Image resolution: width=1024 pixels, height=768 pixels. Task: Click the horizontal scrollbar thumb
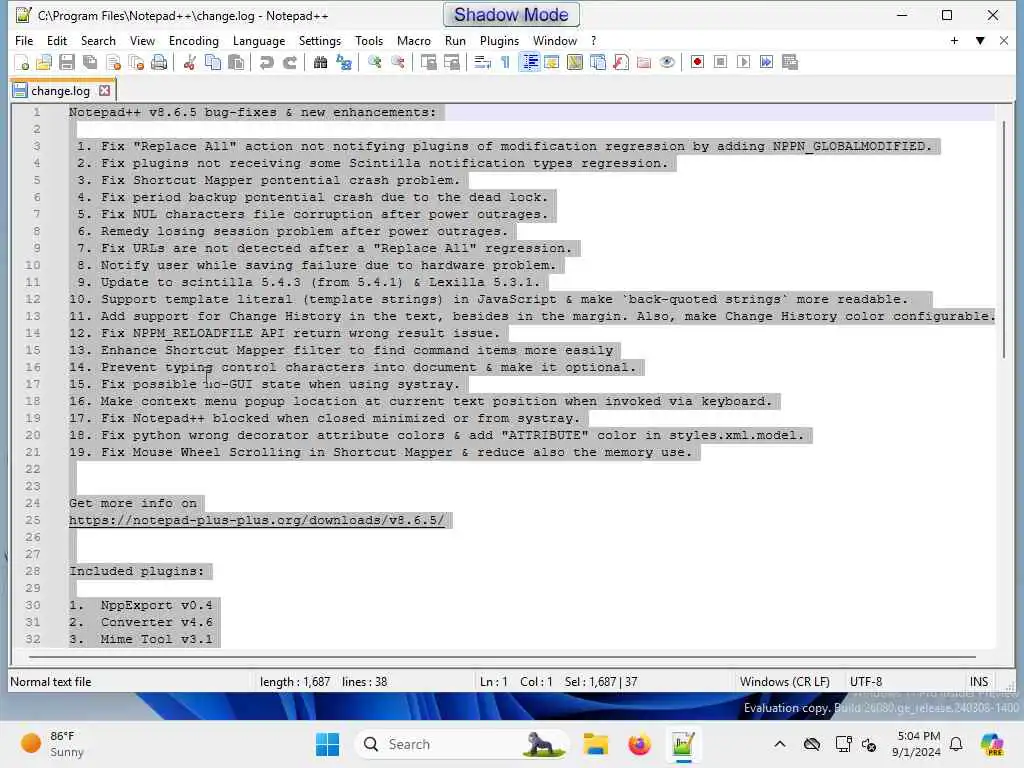coord(502,656)
